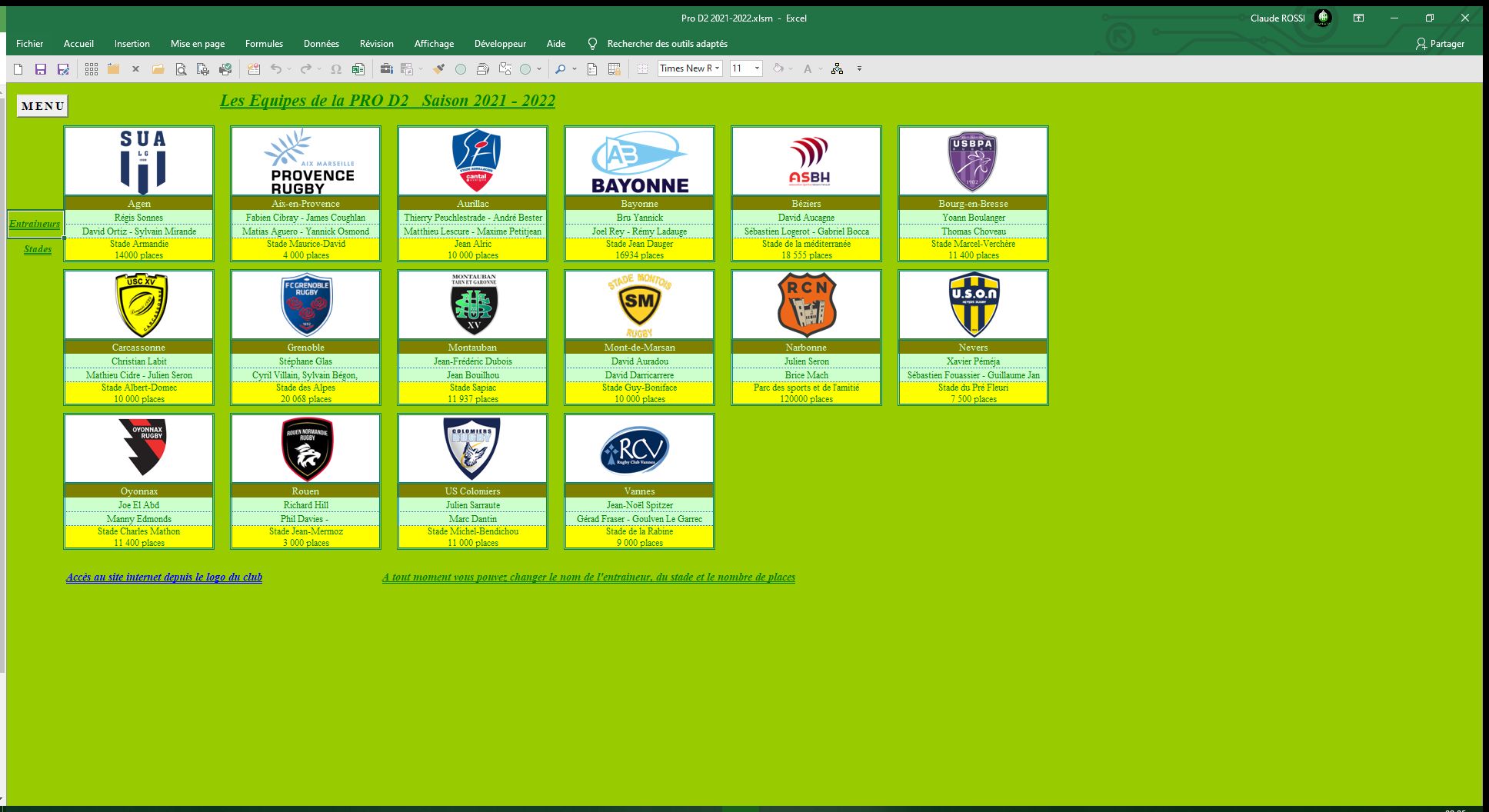Expand the font size 11 dropdown
This screenshot has height=812, width=1489.
[x=757, y=68]
